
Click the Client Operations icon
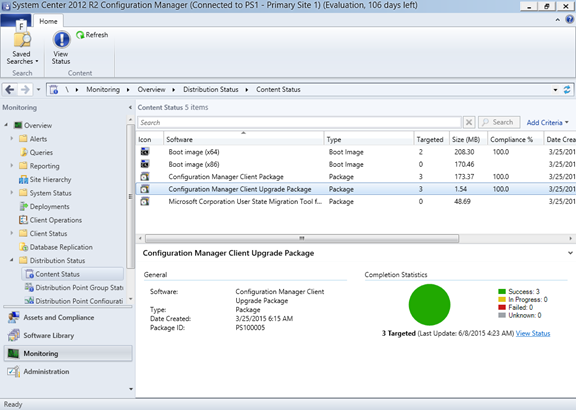23,220
